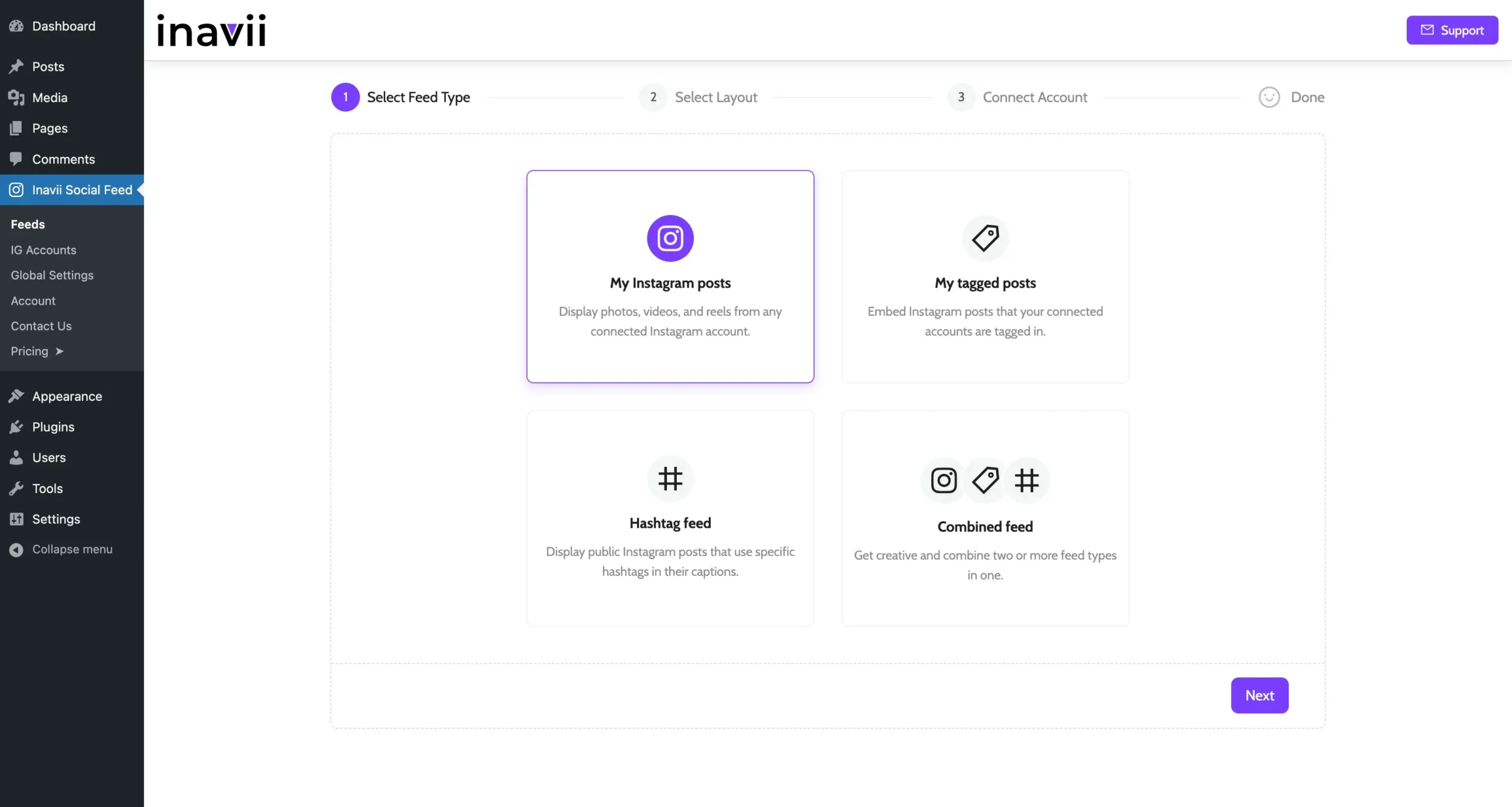The image size is (1512, 807).
Task: Open Inavii Social Feed sidebar menu
Action: coord(82,190)
